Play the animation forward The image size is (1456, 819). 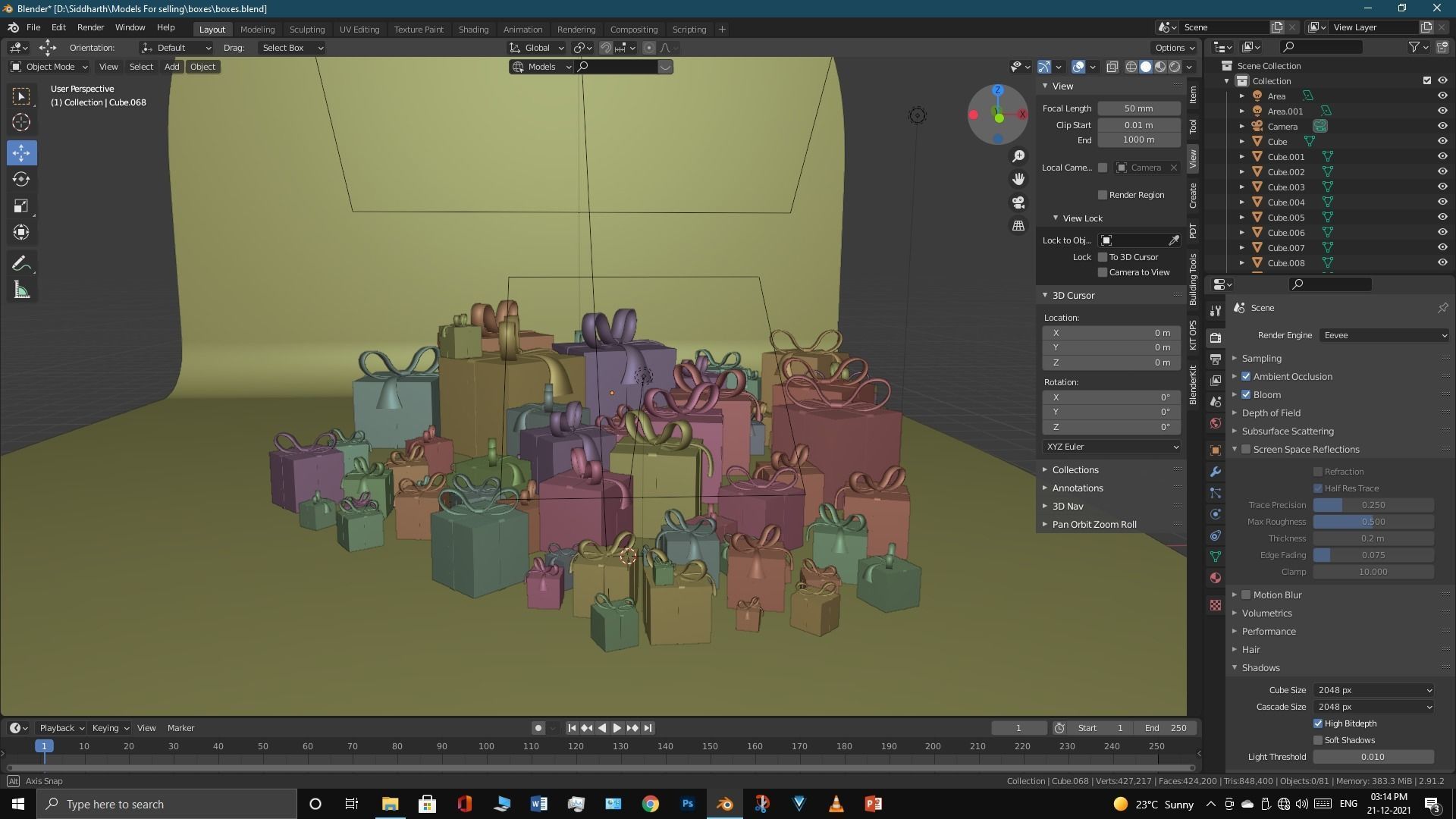click(617, 728)
